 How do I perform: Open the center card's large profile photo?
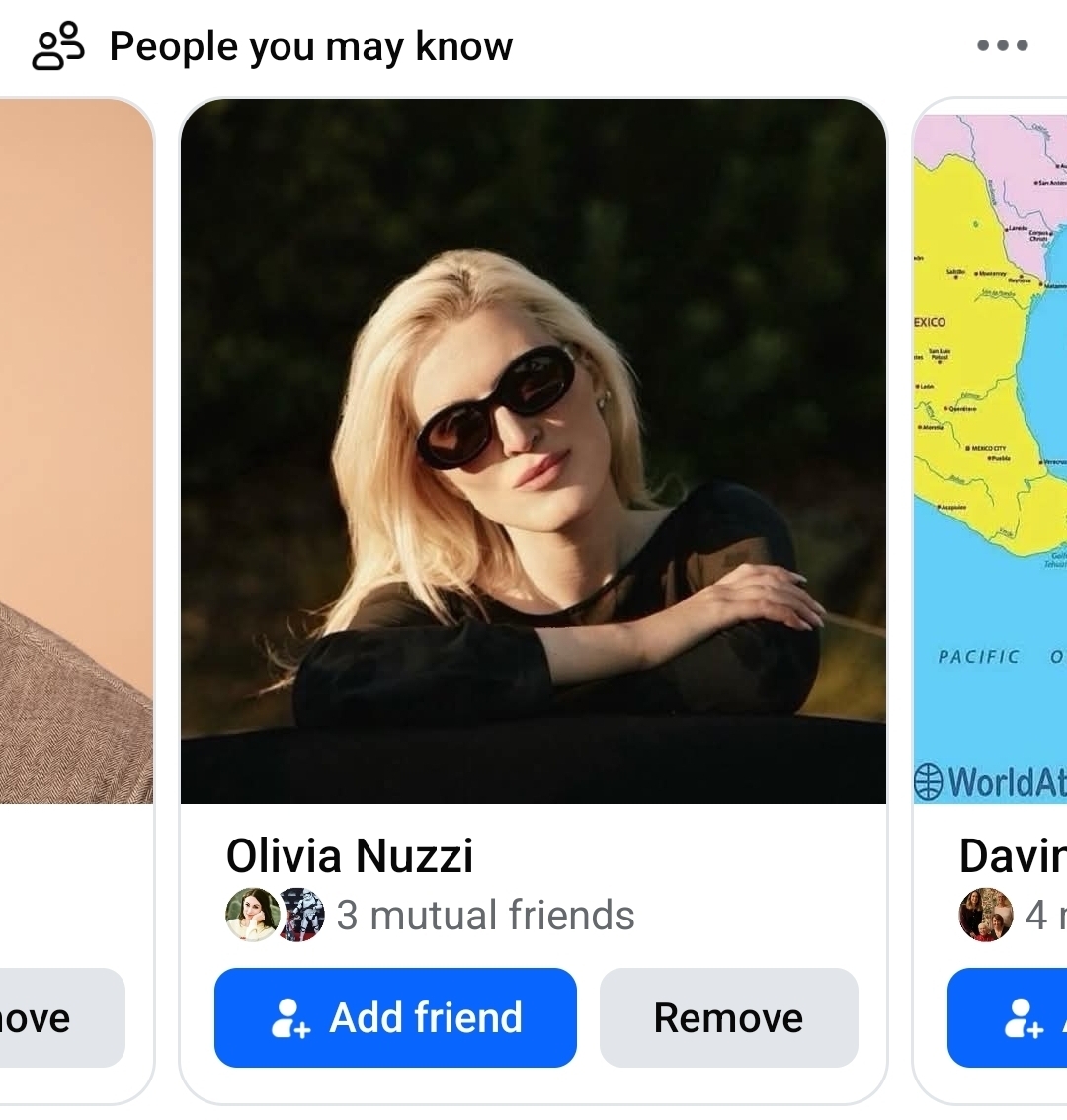coord(533,451)
